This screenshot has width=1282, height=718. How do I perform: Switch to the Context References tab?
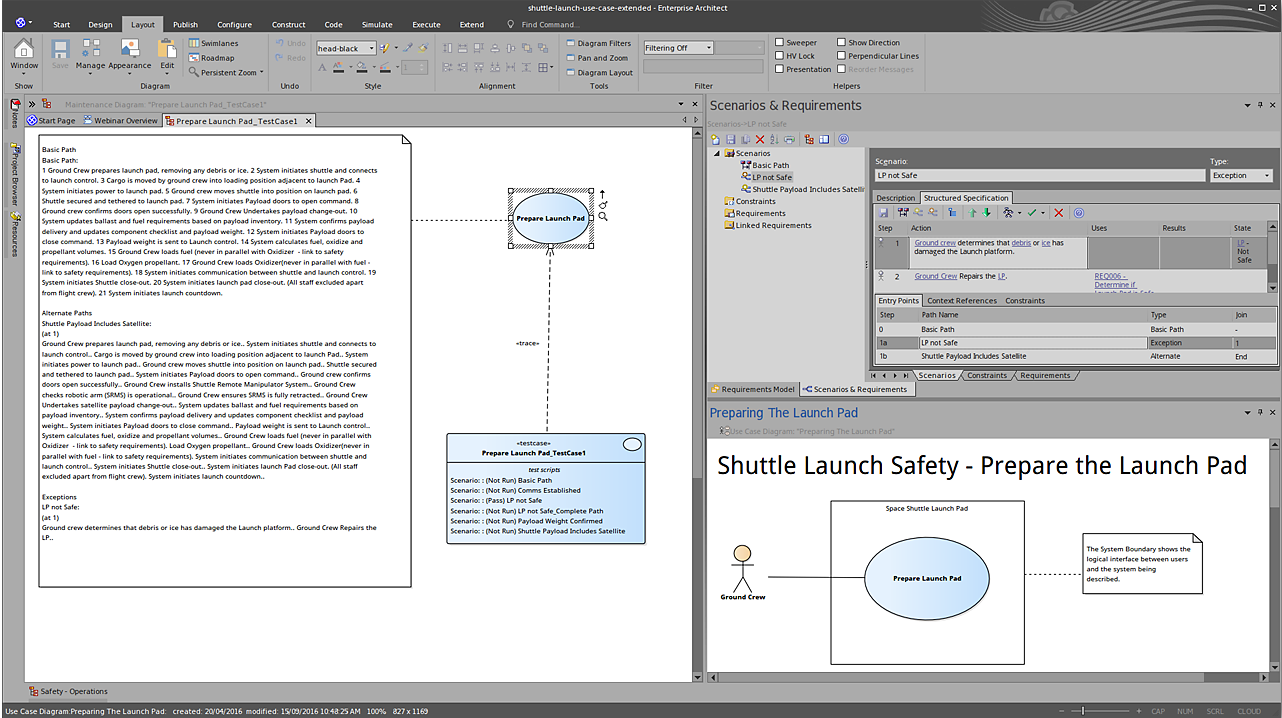[962, 300]
